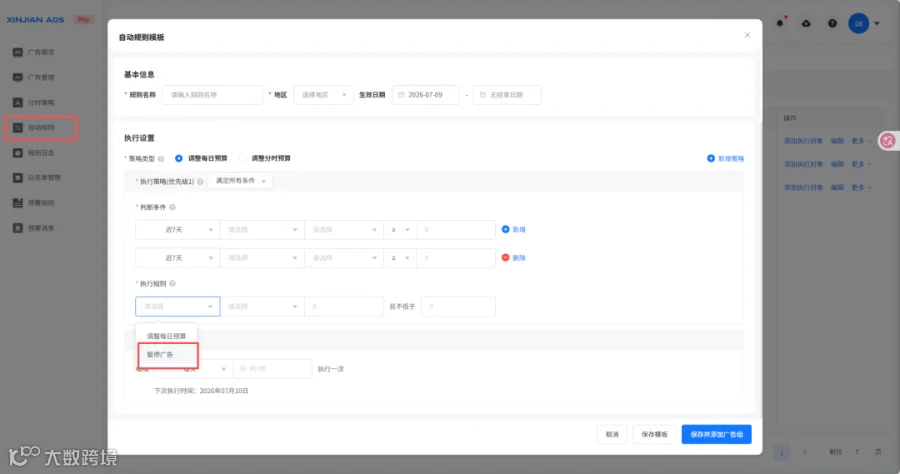Image resolution: width=900 pixels, height=474 pixels.
Task: Click the 规则名称 input field
Action: click(212, 95)
